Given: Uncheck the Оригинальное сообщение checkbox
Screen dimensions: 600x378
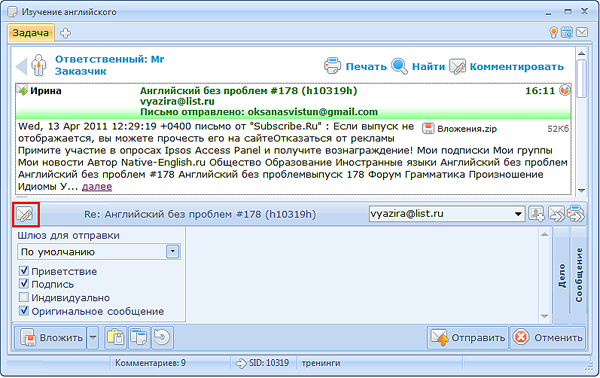Looking at the screenshot, I should click(24, 311).
